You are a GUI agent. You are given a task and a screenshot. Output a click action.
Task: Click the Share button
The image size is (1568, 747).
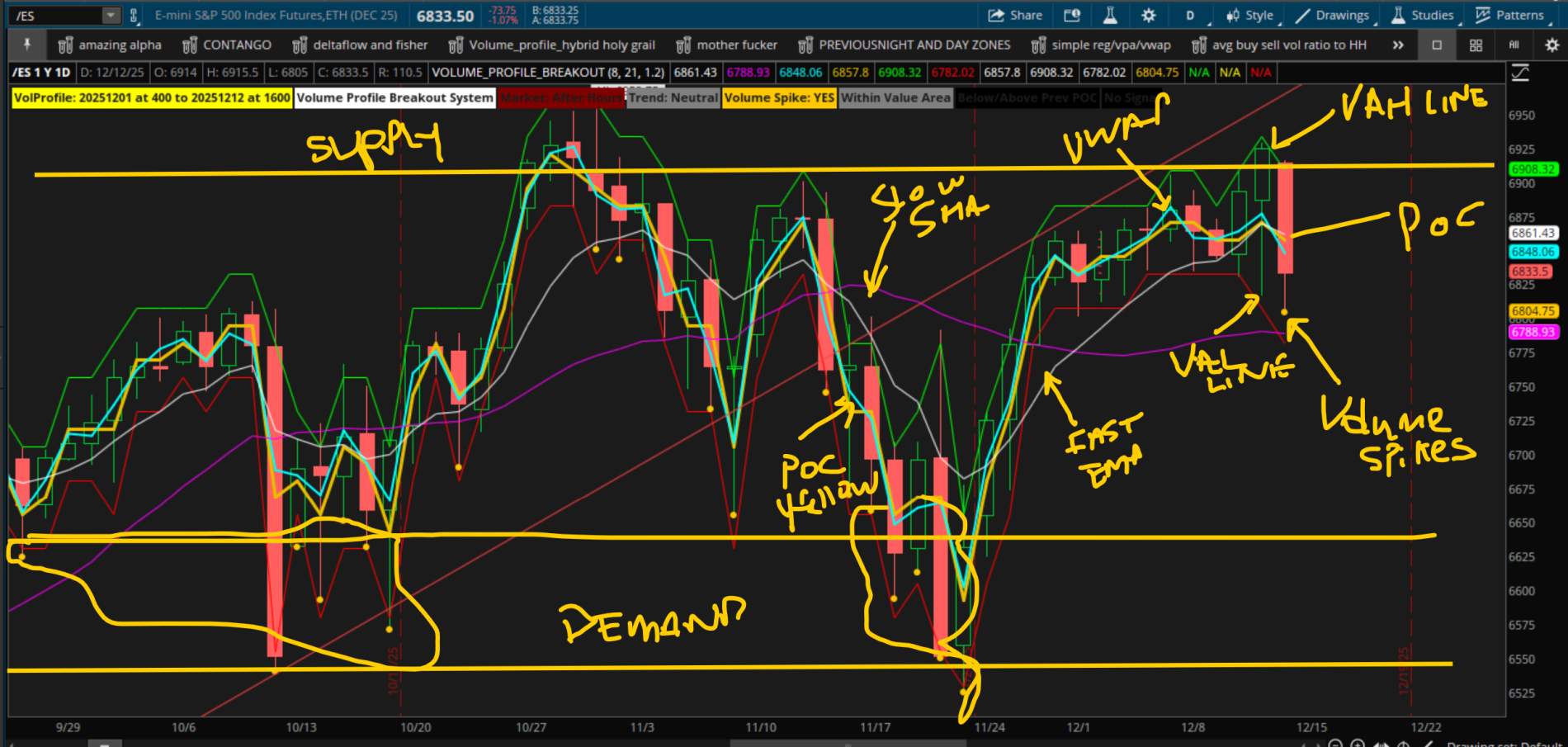click(1016, 15)
